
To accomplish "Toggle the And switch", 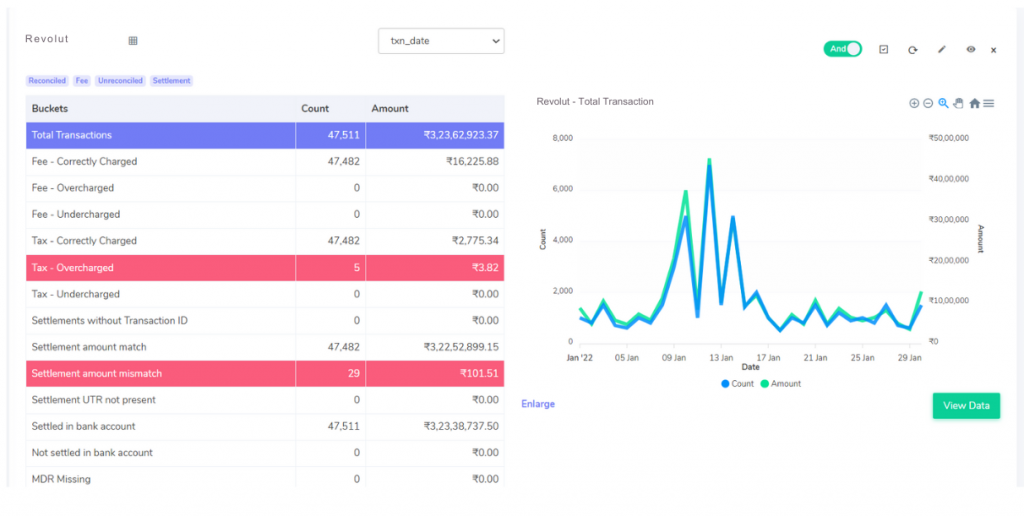I will pos(842,49).
